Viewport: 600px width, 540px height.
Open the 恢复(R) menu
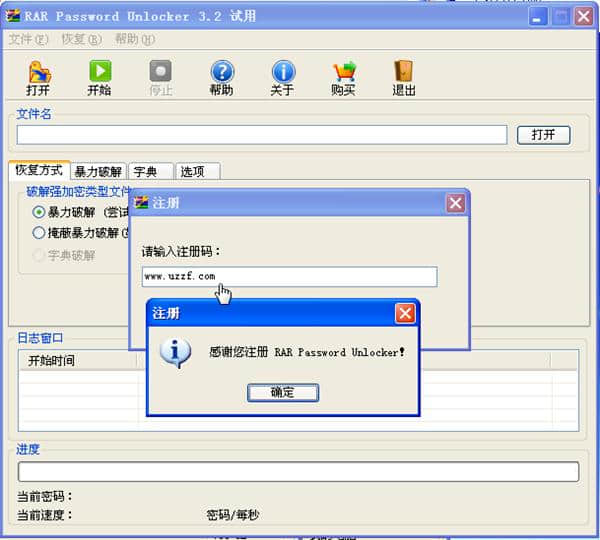coord(82,39)
